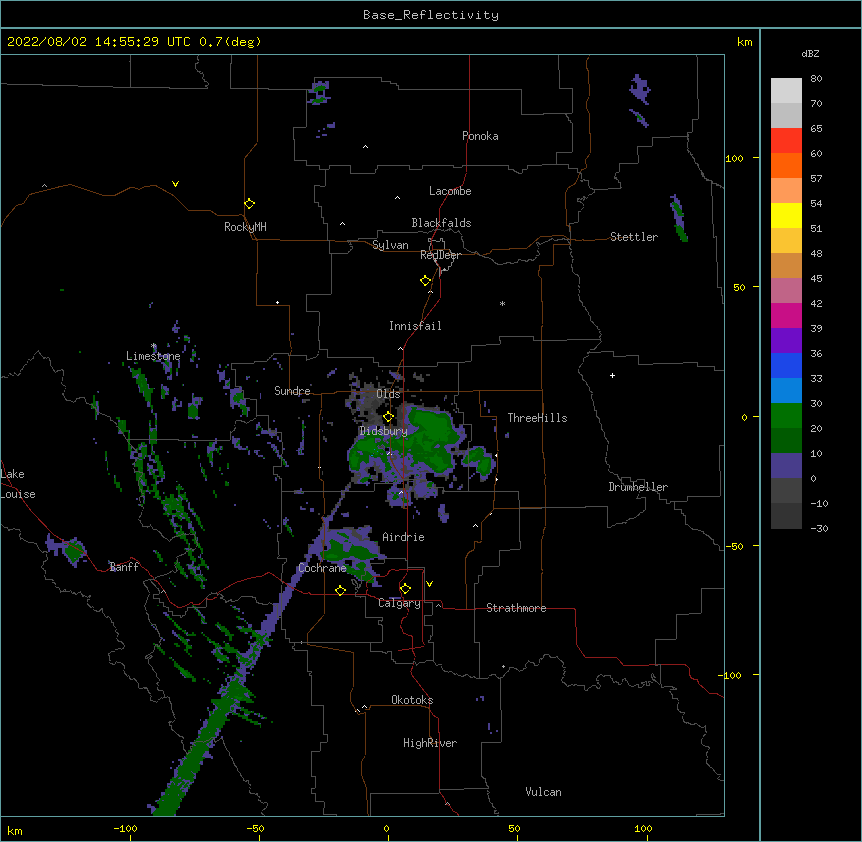Click the Banff label
Viewport: 862px width, 842px height.
coord(124,567)
